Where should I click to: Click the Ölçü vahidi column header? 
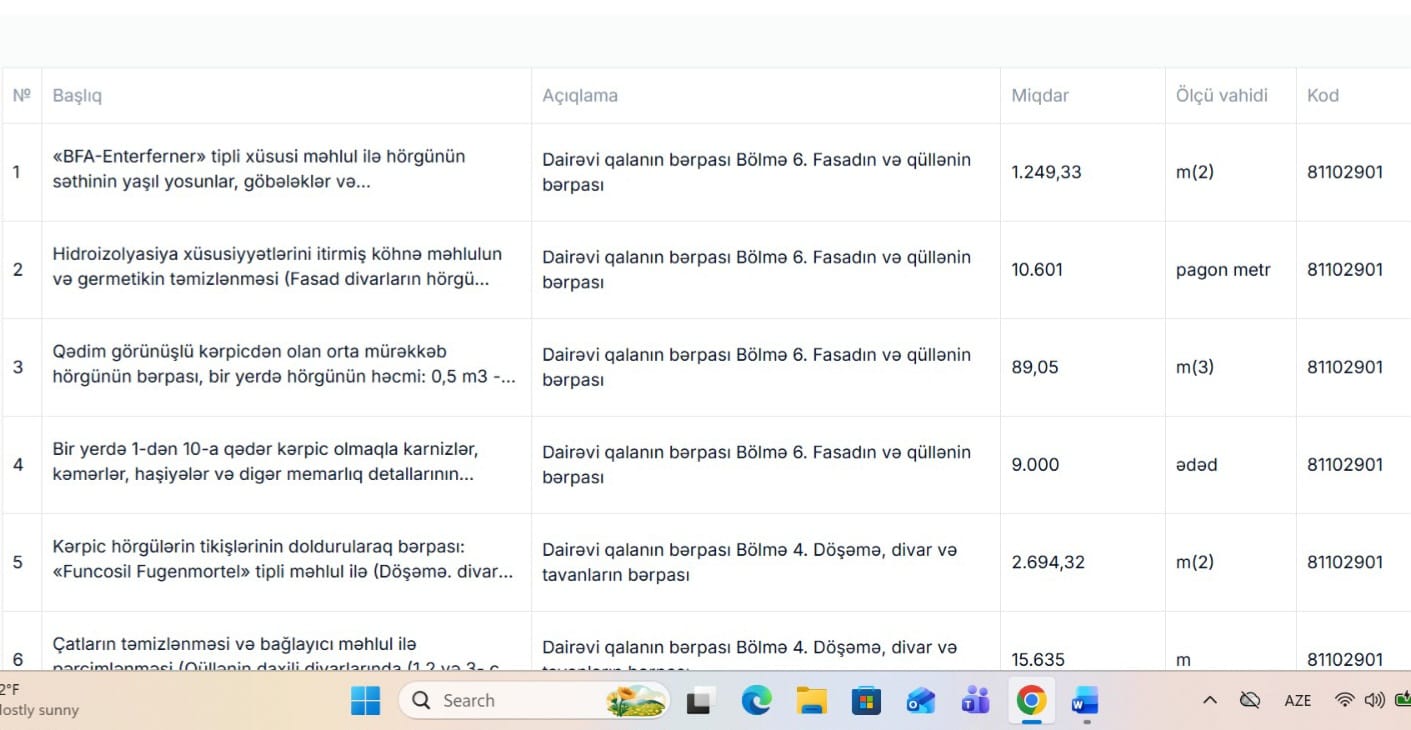(1221, 96)
